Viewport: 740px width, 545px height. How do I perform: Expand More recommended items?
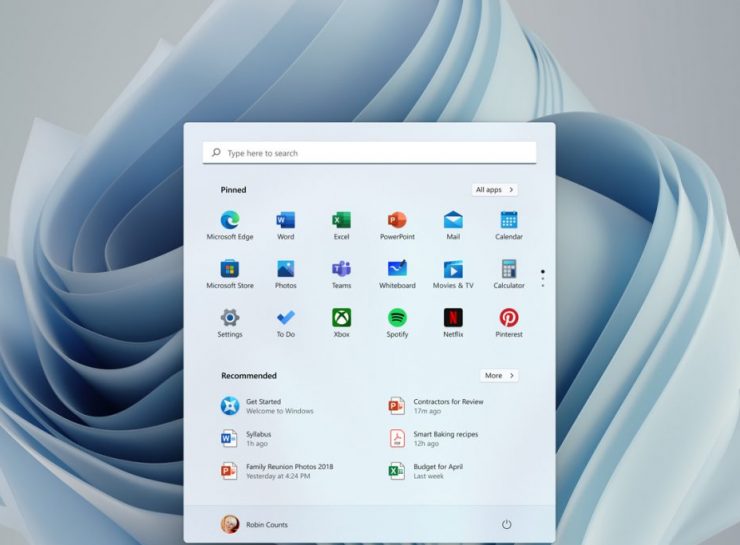[499, 376]
